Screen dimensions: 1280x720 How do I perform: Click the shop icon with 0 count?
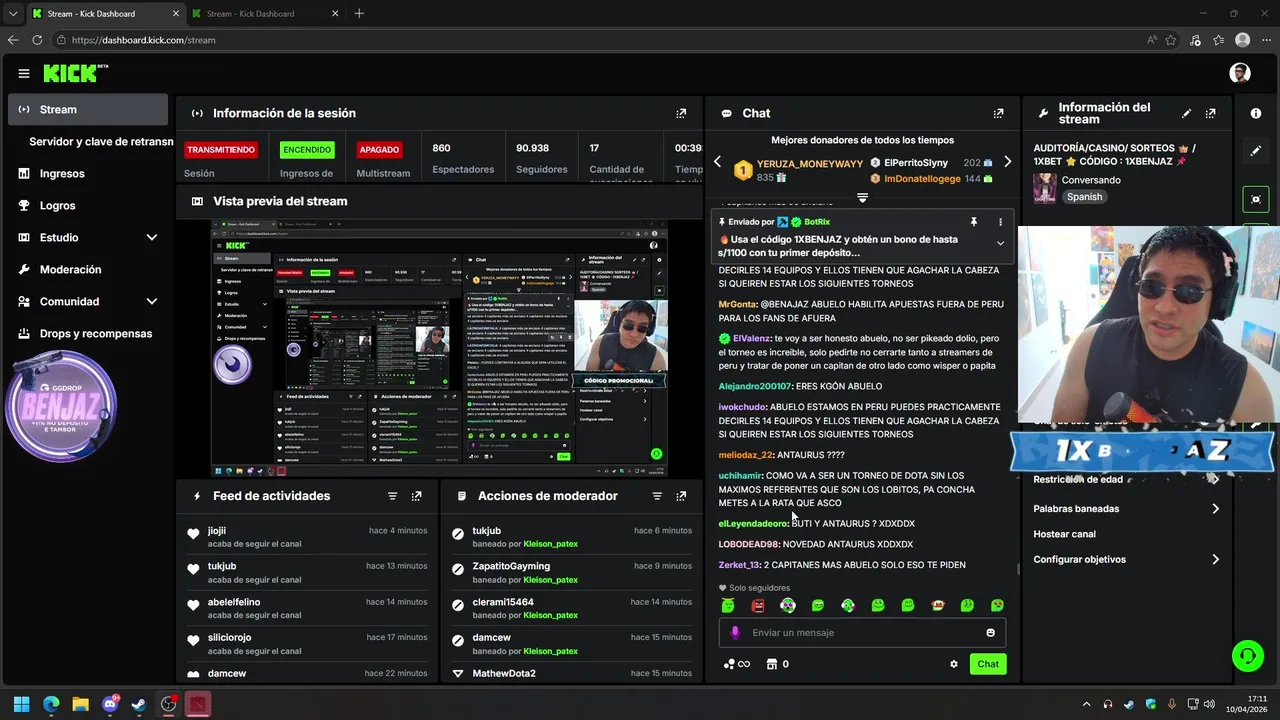coord(778,664)
